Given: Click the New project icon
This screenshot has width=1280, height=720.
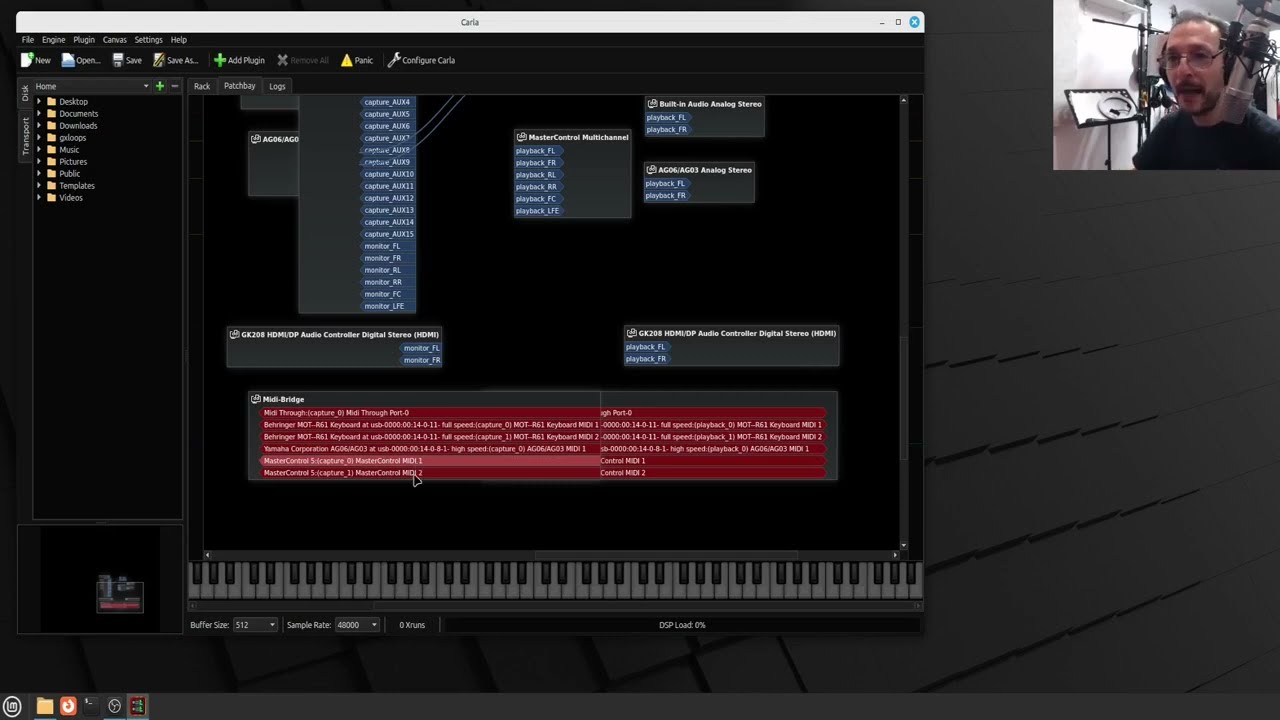Looking at the screenshot, I should 27,60.
